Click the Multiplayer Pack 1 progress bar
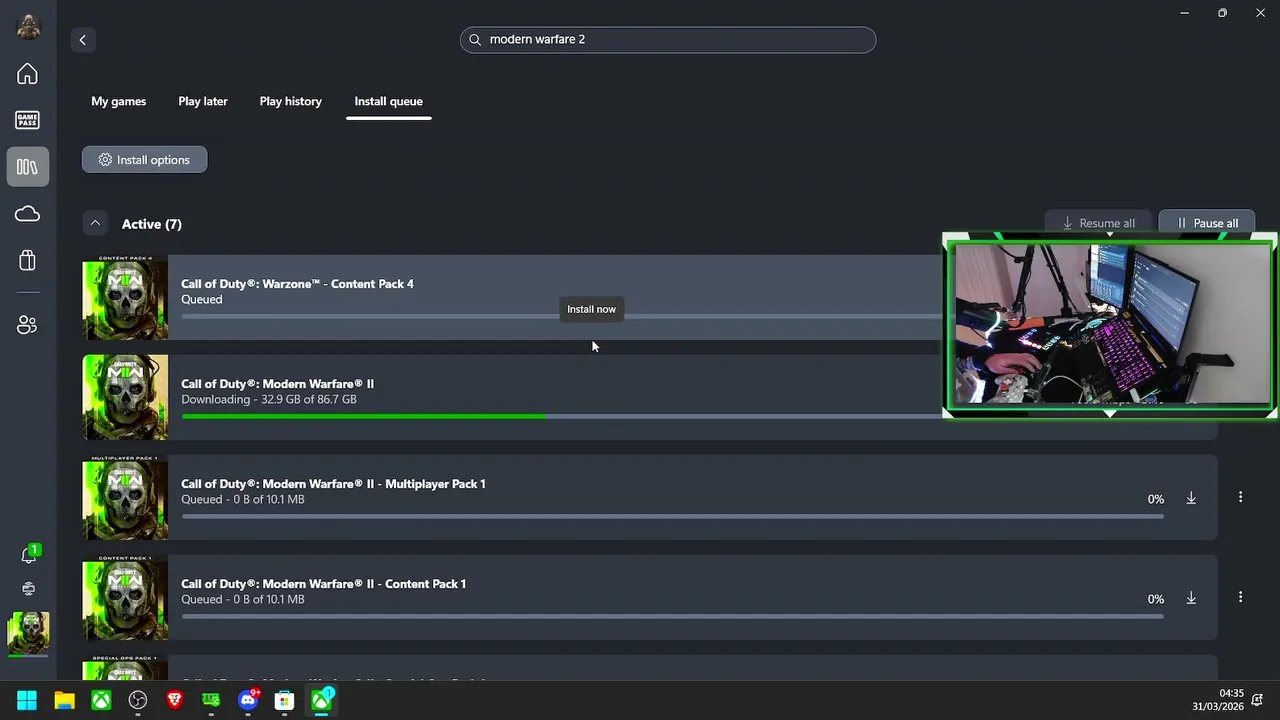 coord(673,517)
